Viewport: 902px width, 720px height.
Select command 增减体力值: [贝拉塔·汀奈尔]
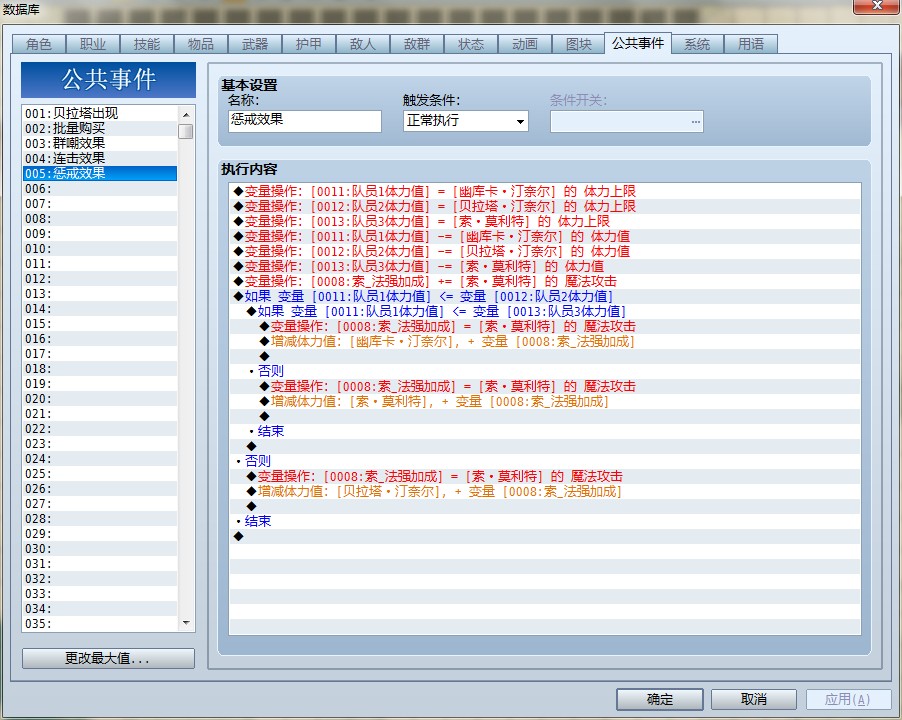coord(545,491)
